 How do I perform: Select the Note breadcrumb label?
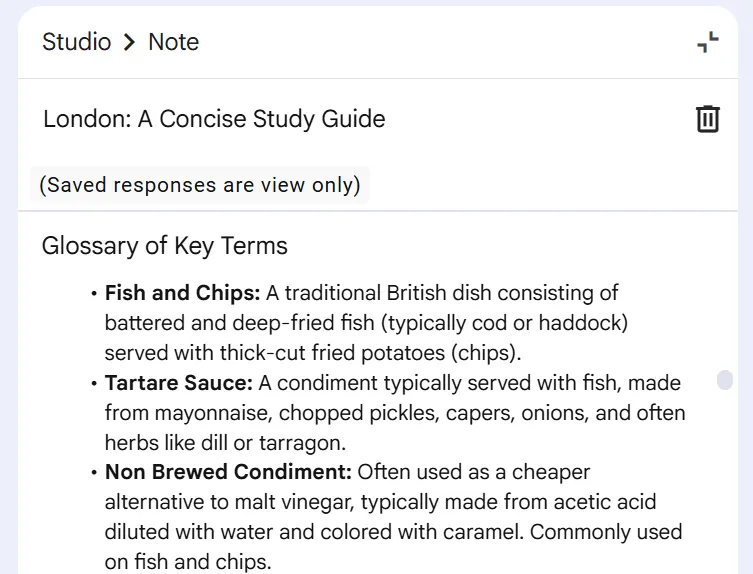click(173, 43)
